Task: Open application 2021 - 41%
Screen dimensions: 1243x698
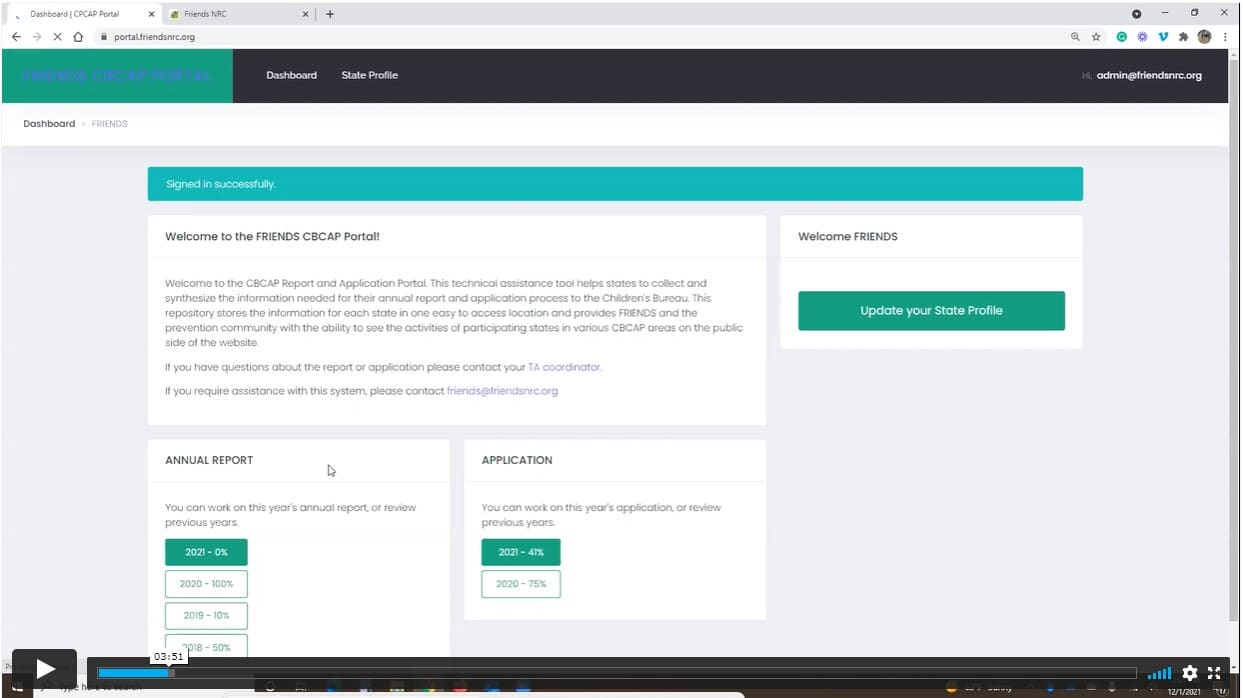Action: click(x=521, y=552)
